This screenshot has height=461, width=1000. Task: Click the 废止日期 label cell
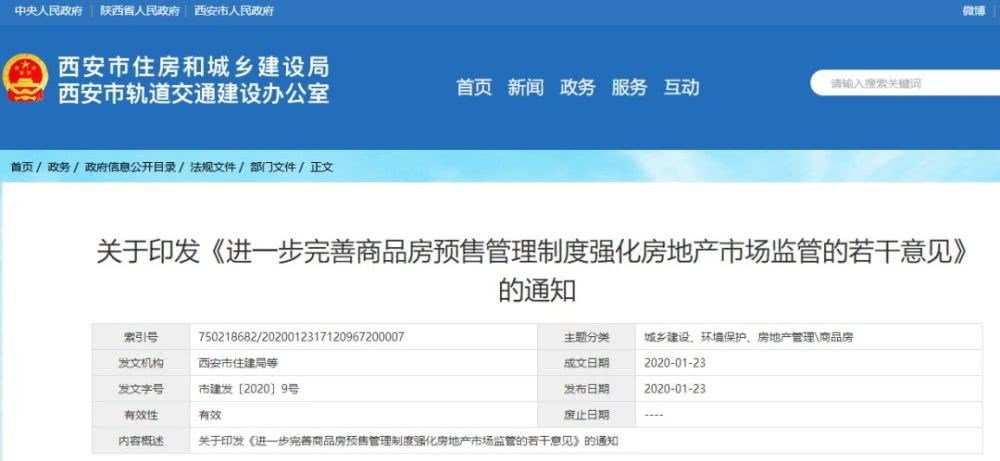(x=587, y=415)
